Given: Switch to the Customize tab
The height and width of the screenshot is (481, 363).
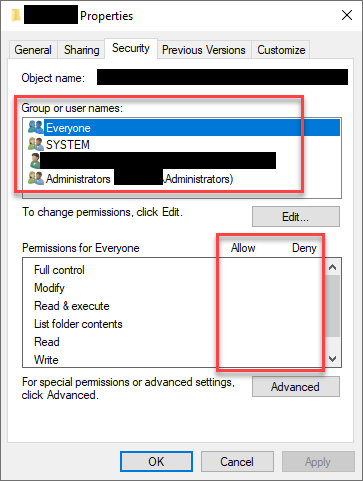Looking at the screenshot, I should coord(281,50).
